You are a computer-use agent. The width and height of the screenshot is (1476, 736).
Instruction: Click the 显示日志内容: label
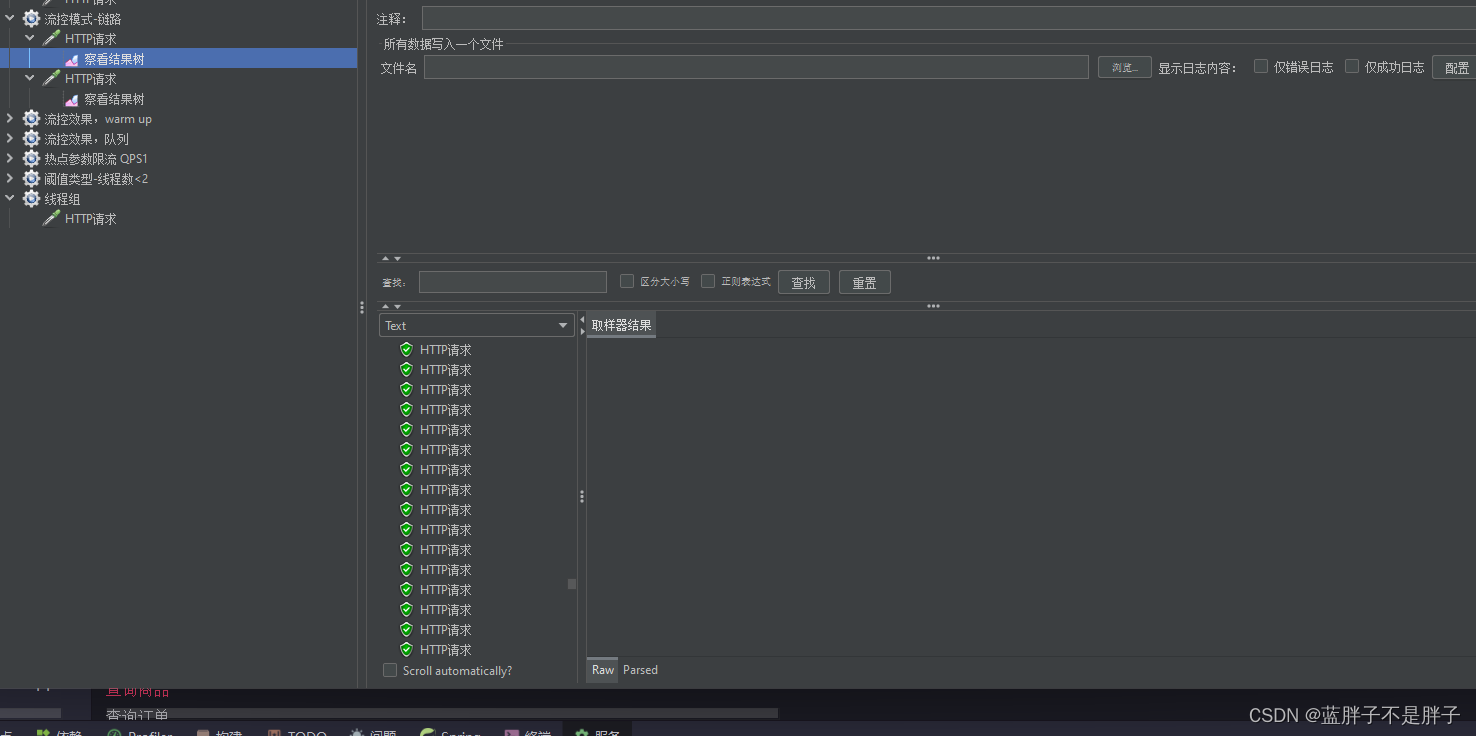[x=1197, y=67]
